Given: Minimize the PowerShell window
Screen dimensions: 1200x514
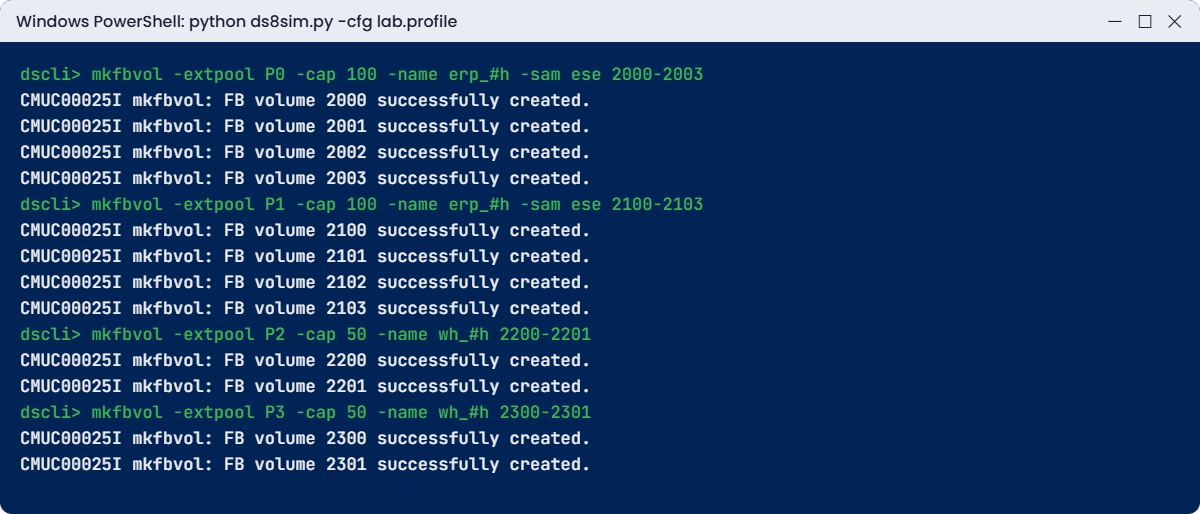Looking at the screenshot, I should [1116, 21].
